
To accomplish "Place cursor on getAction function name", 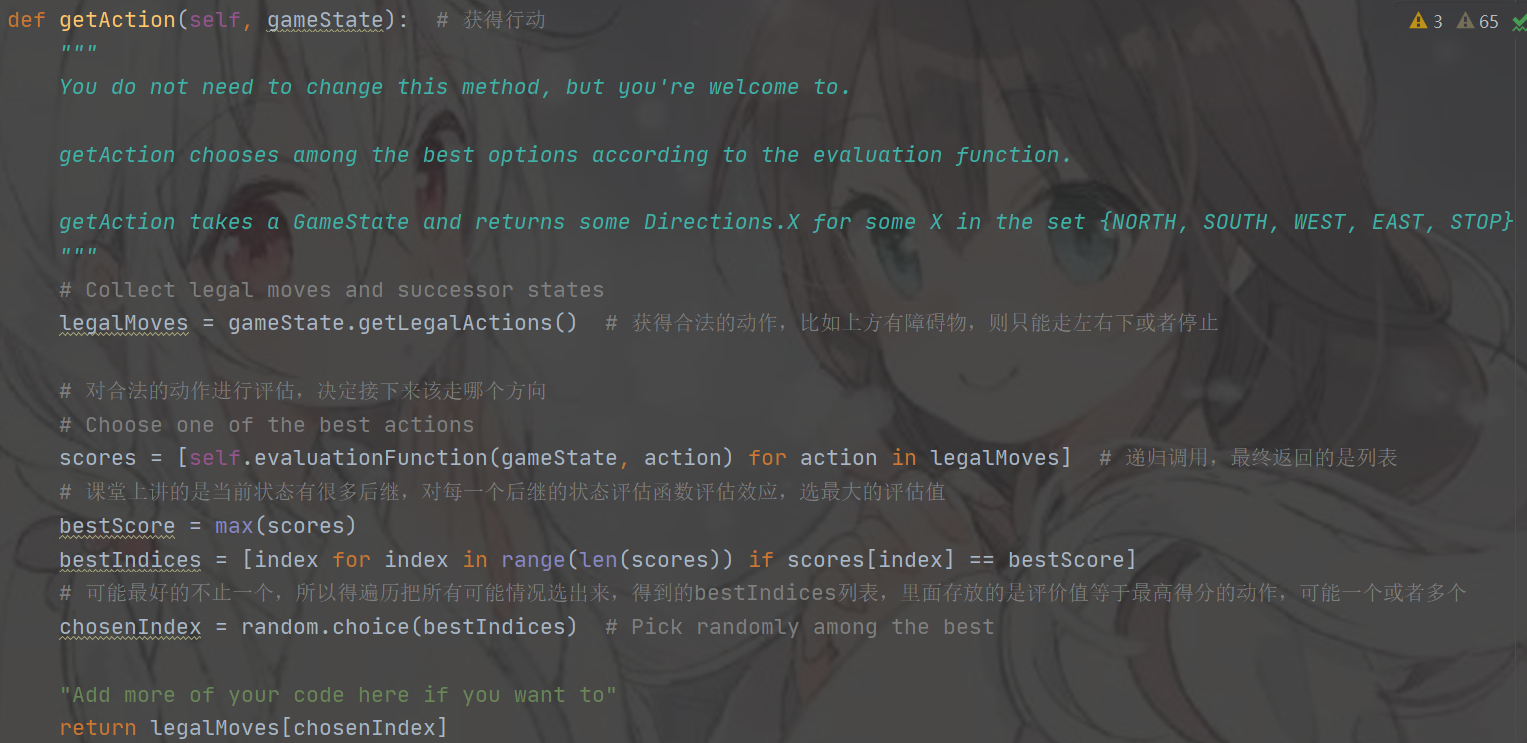I will point(117,20).
